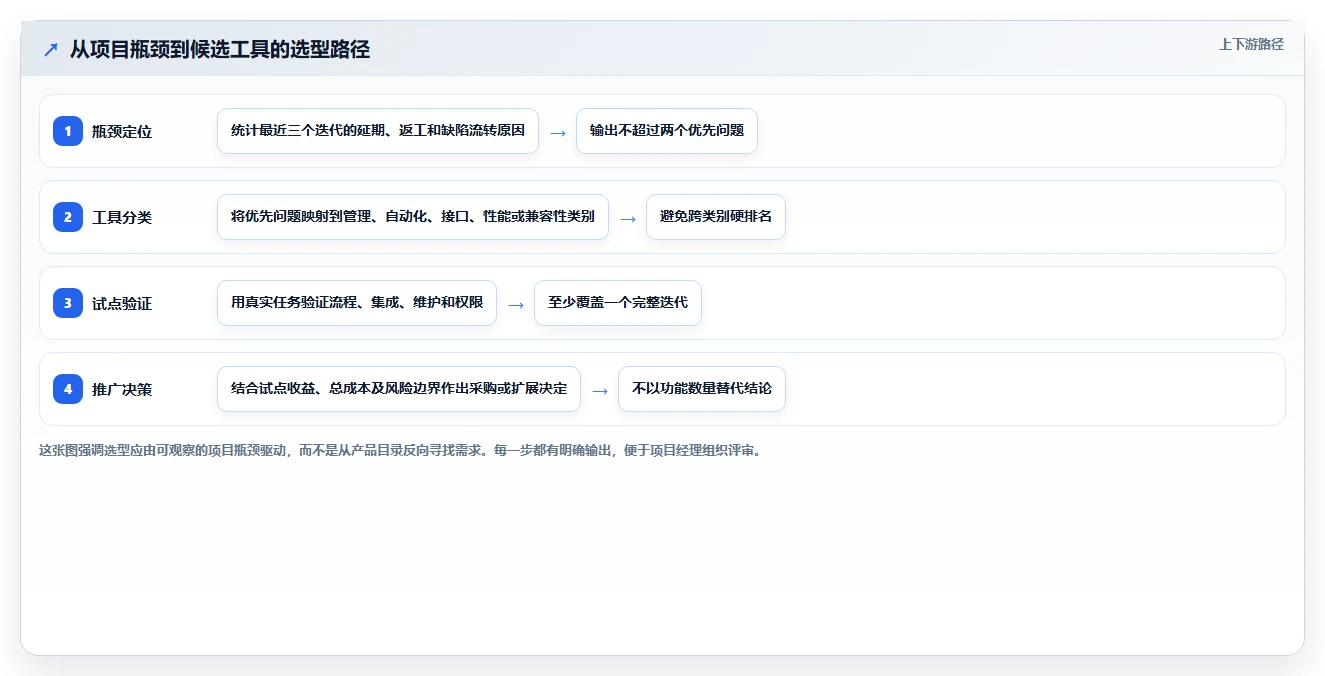Click the box 统计最近三个迭代的延期、返工和缺陷流转原因
Screen dimensions: 1325x676
(x=378, y=131)
